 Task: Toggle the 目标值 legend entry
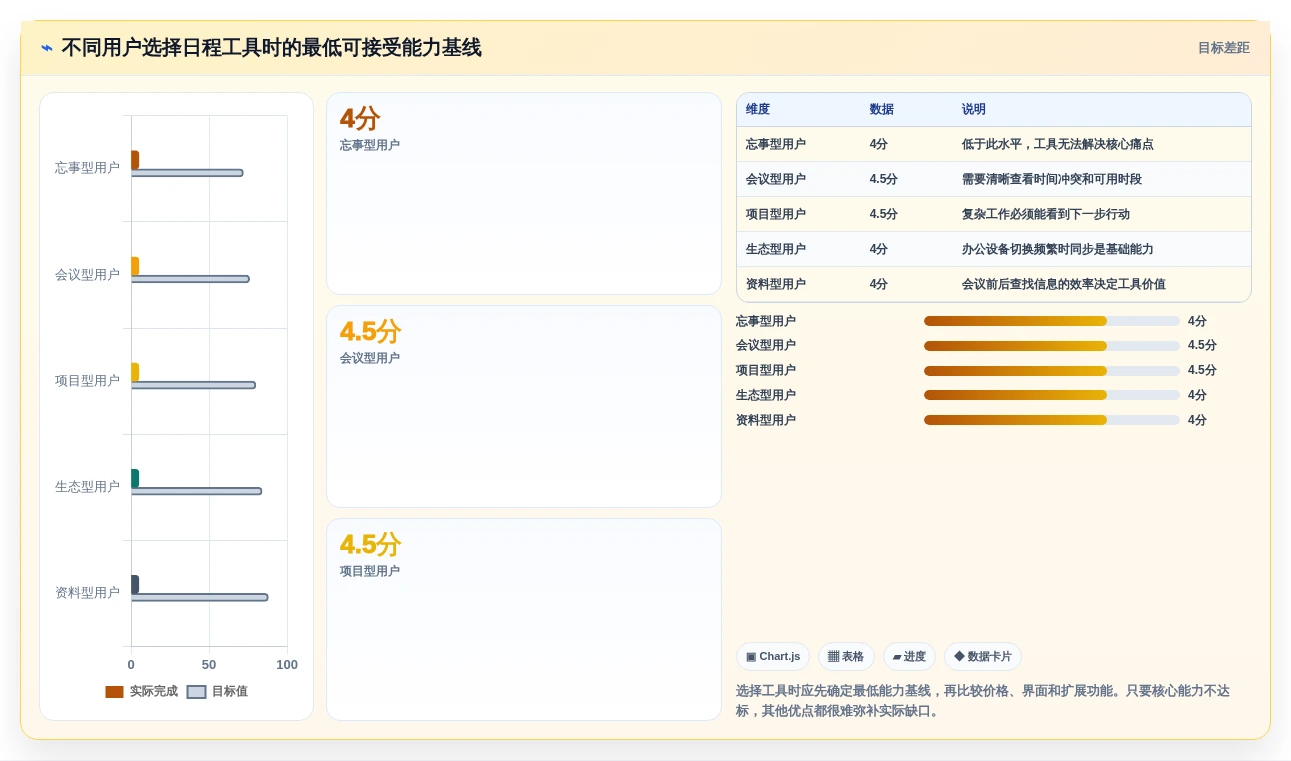tap(217, 691)
